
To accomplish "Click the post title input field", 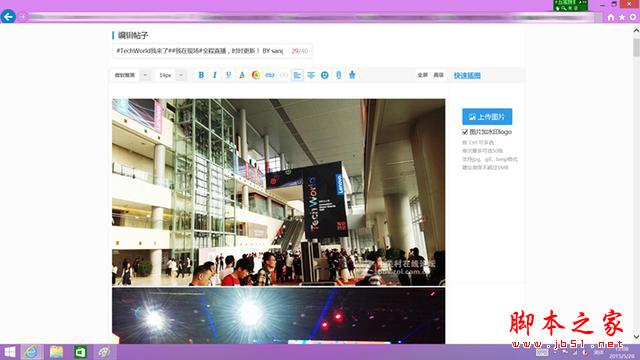I will pyautogui.click(x=212, y=51).
